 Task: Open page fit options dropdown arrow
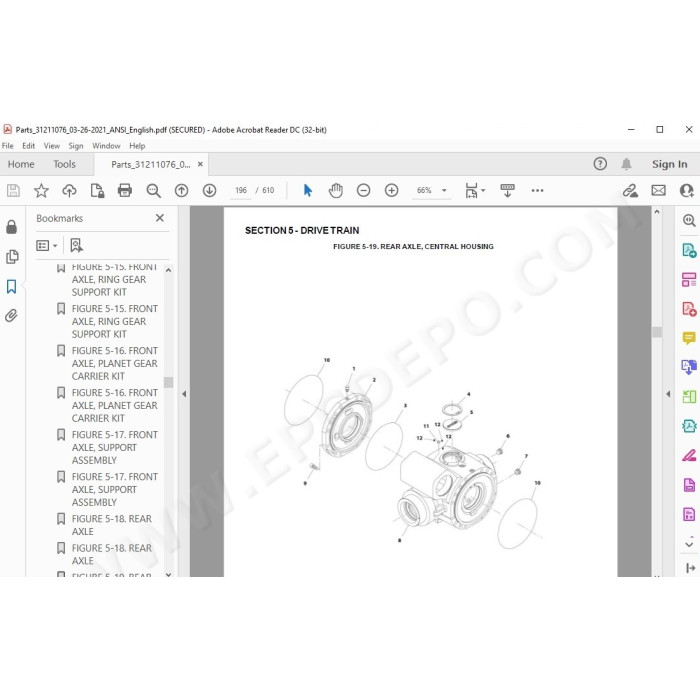point(483,191)
